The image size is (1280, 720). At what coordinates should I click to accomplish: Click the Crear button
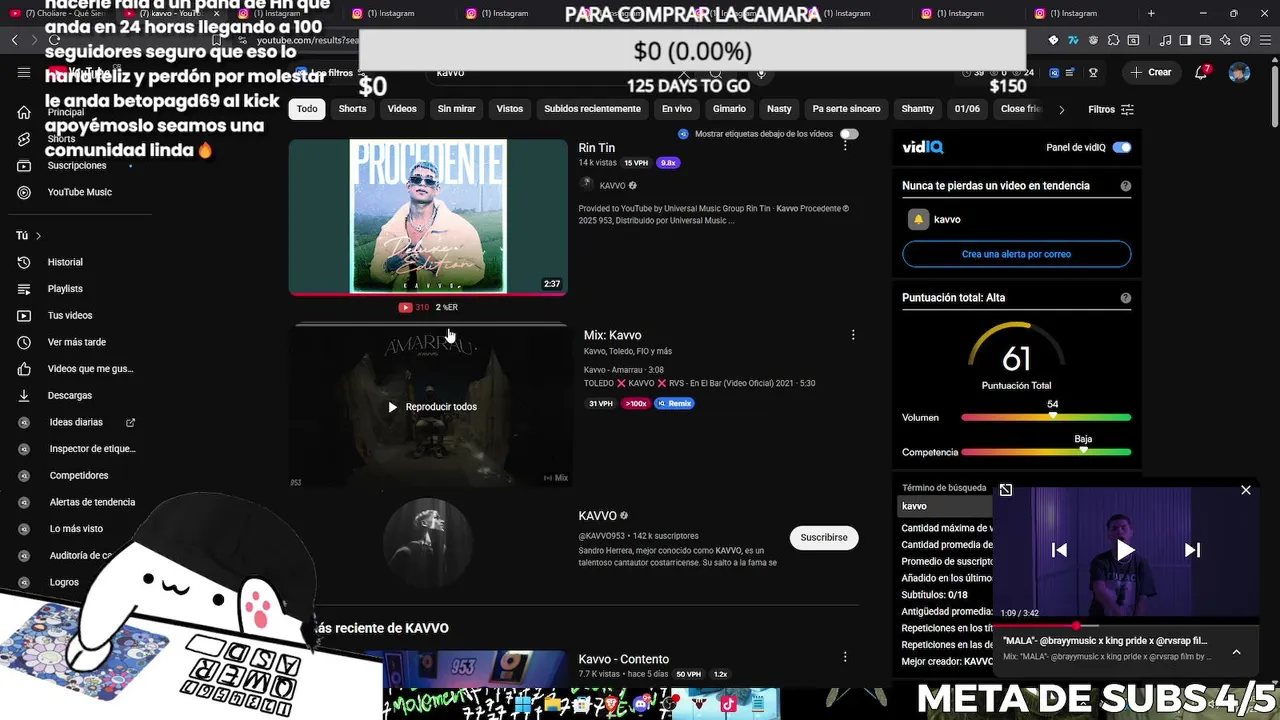[x=1150, y=72]
